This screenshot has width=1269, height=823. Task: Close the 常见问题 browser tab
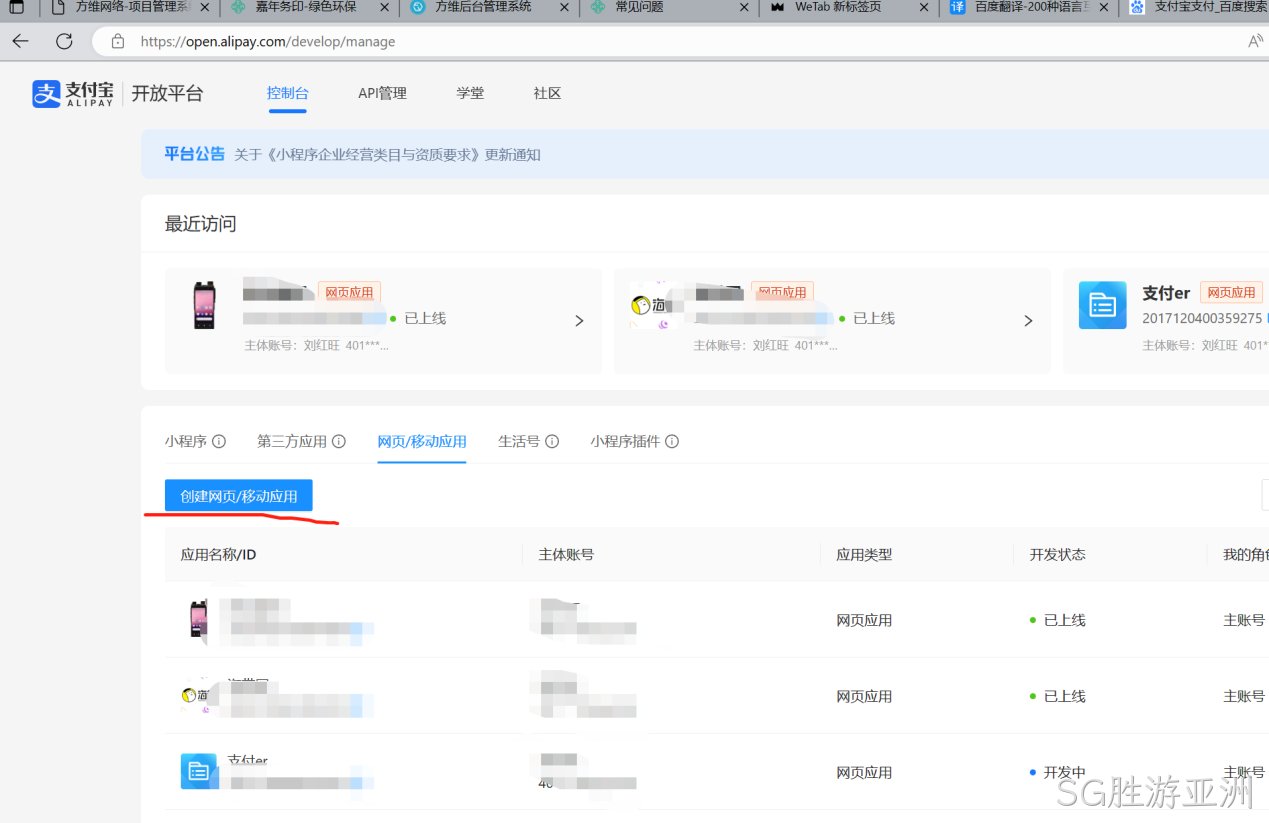tap(743, 7)
